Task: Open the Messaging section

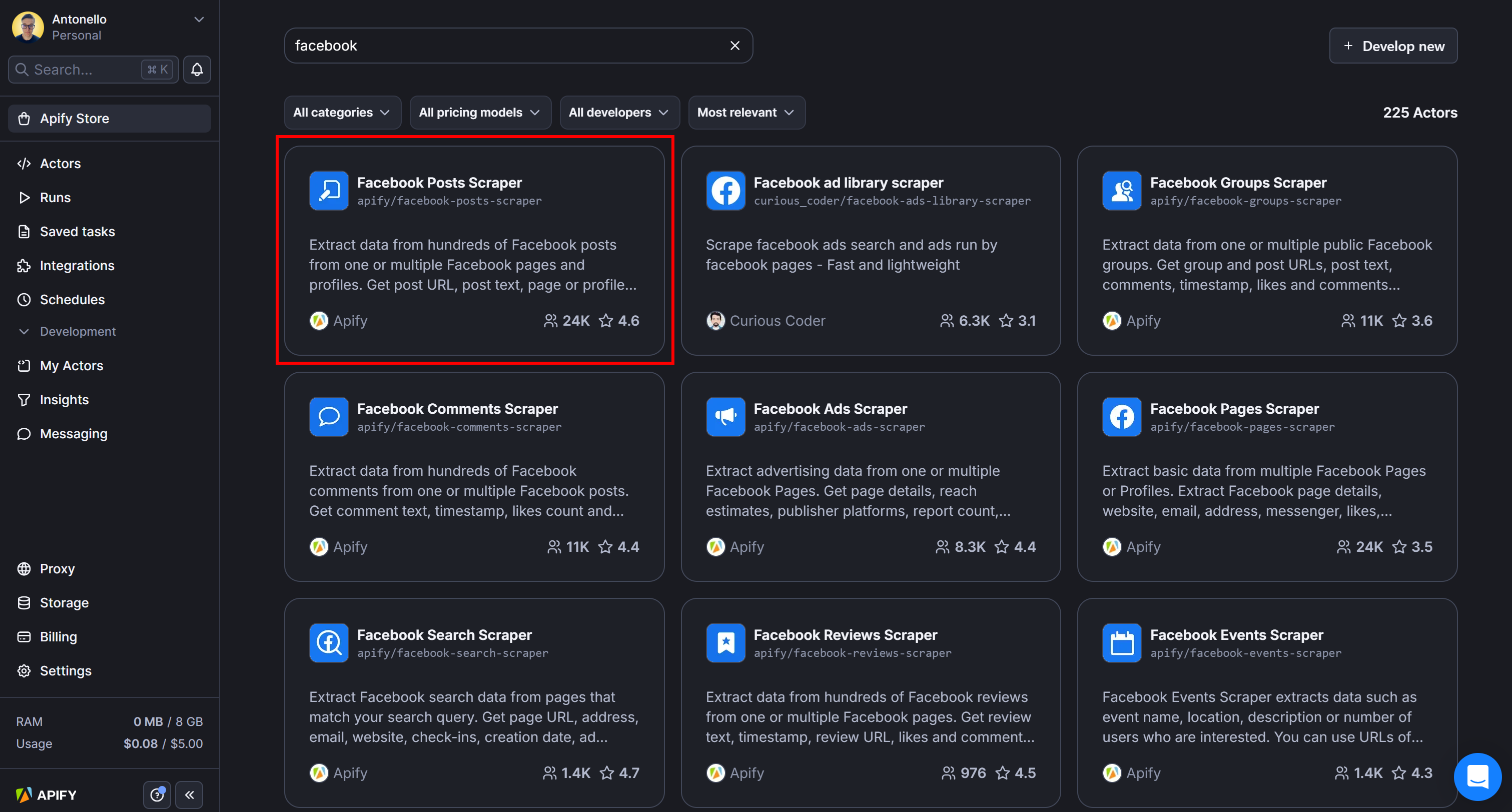Action: point(72,433)
